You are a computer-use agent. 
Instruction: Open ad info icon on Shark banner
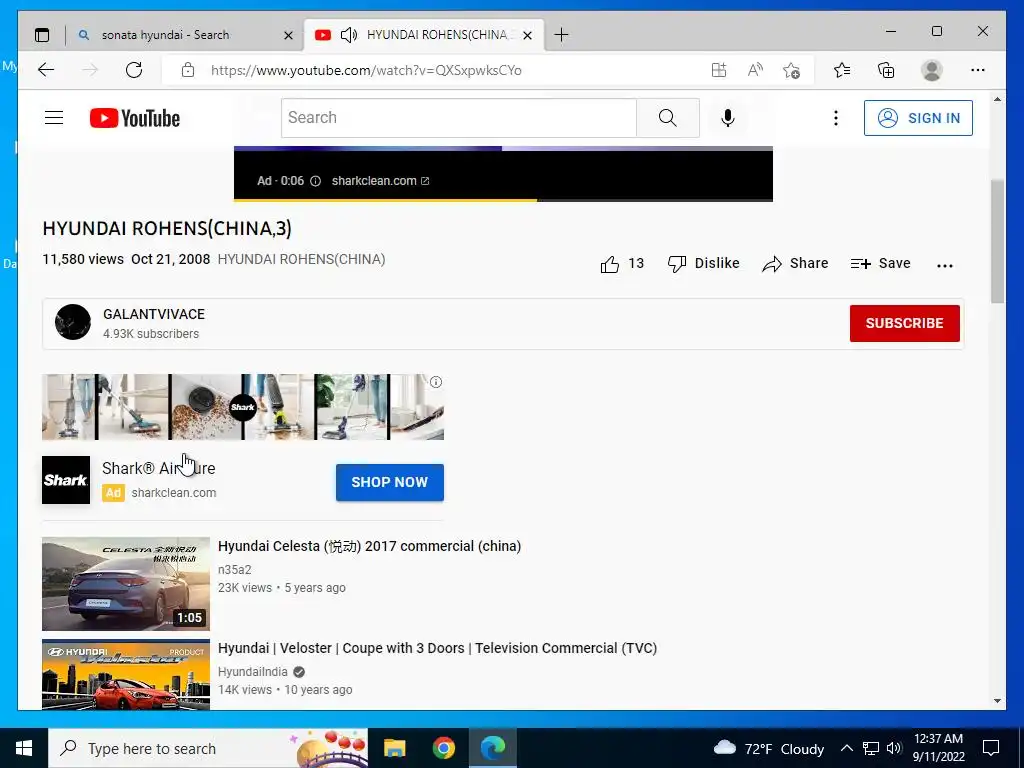[x=436, y=382]
